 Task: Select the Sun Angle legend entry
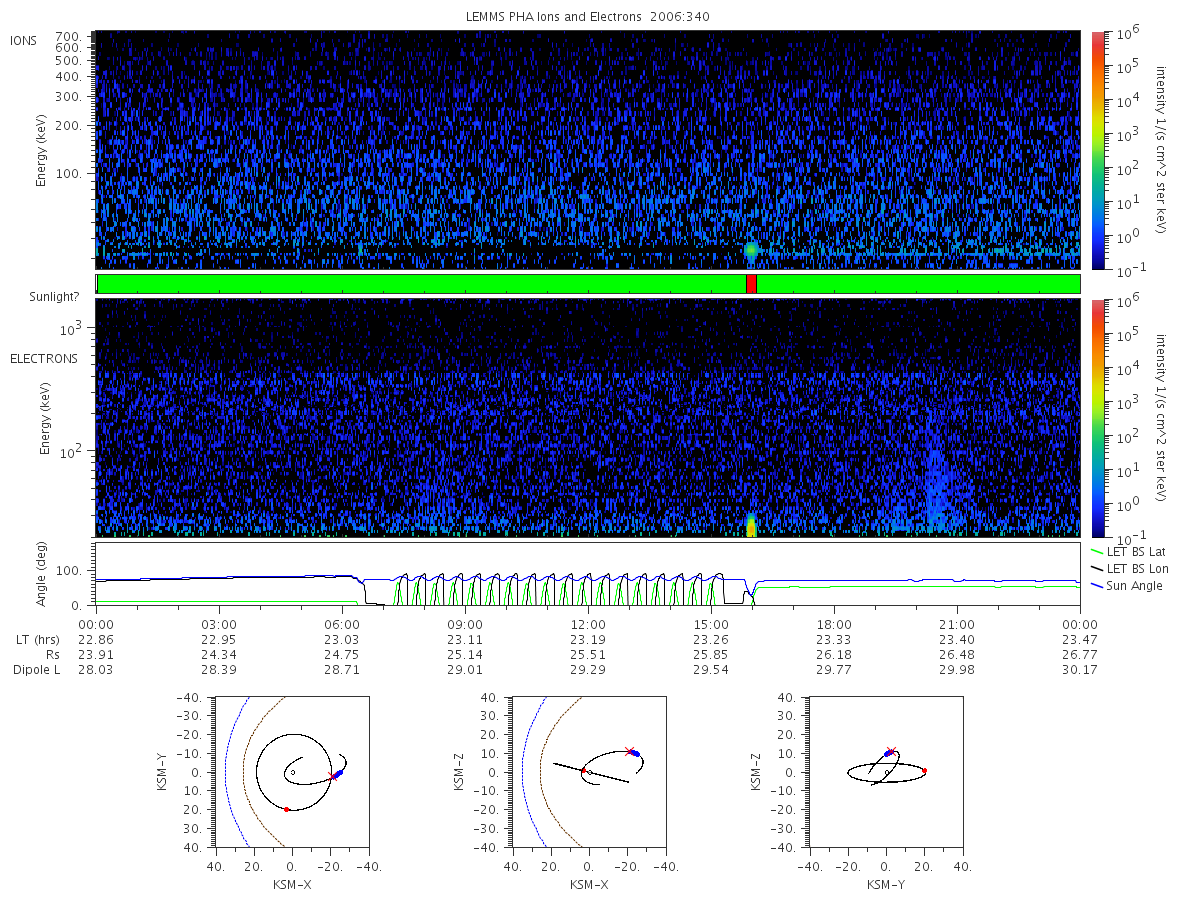click(x=1127, y=585)
